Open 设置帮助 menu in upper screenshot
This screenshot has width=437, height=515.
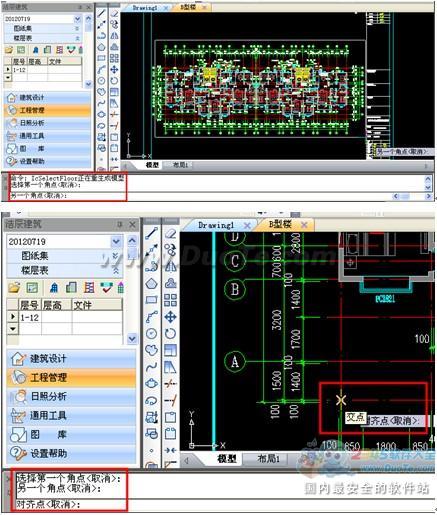tap(47, 161)
